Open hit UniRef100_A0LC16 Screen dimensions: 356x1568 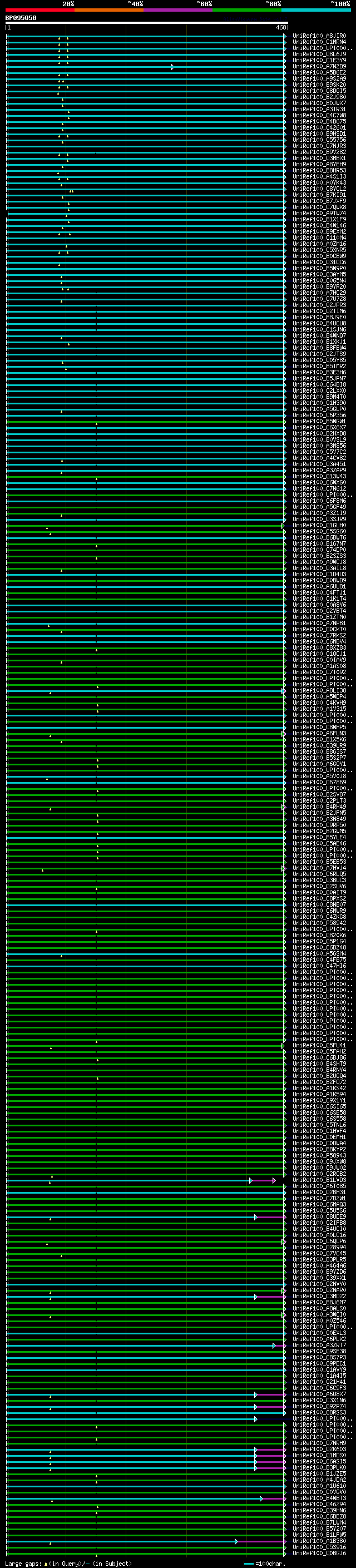coord(319,1235)
